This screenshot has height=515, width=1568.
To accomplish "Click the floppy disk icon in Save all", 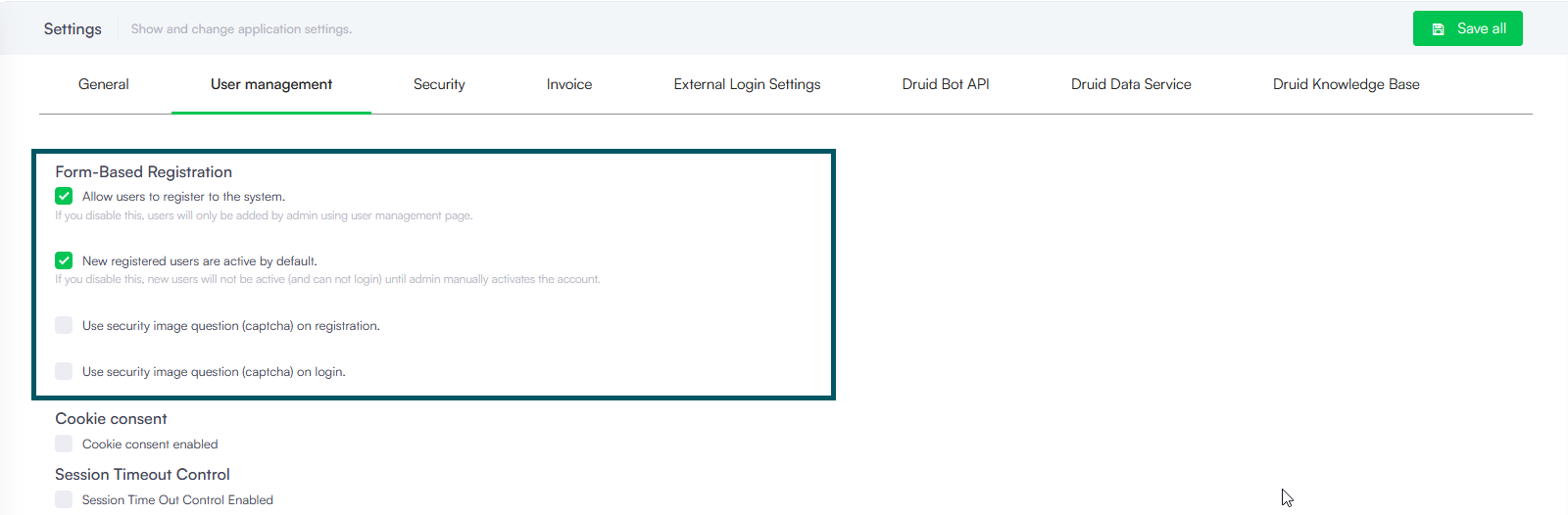I will pyautogui.click(x=1438, y=29).
